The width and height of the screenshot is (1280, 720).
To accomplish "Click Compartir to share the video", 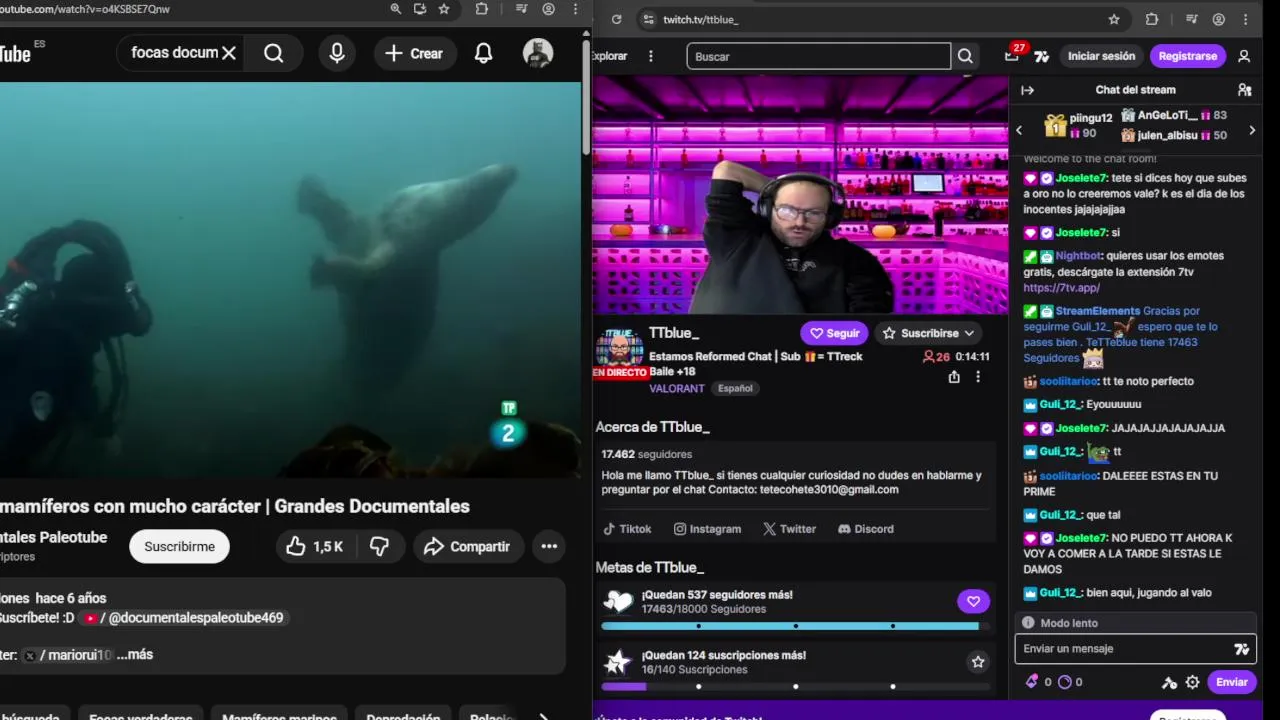I will 467,547.
